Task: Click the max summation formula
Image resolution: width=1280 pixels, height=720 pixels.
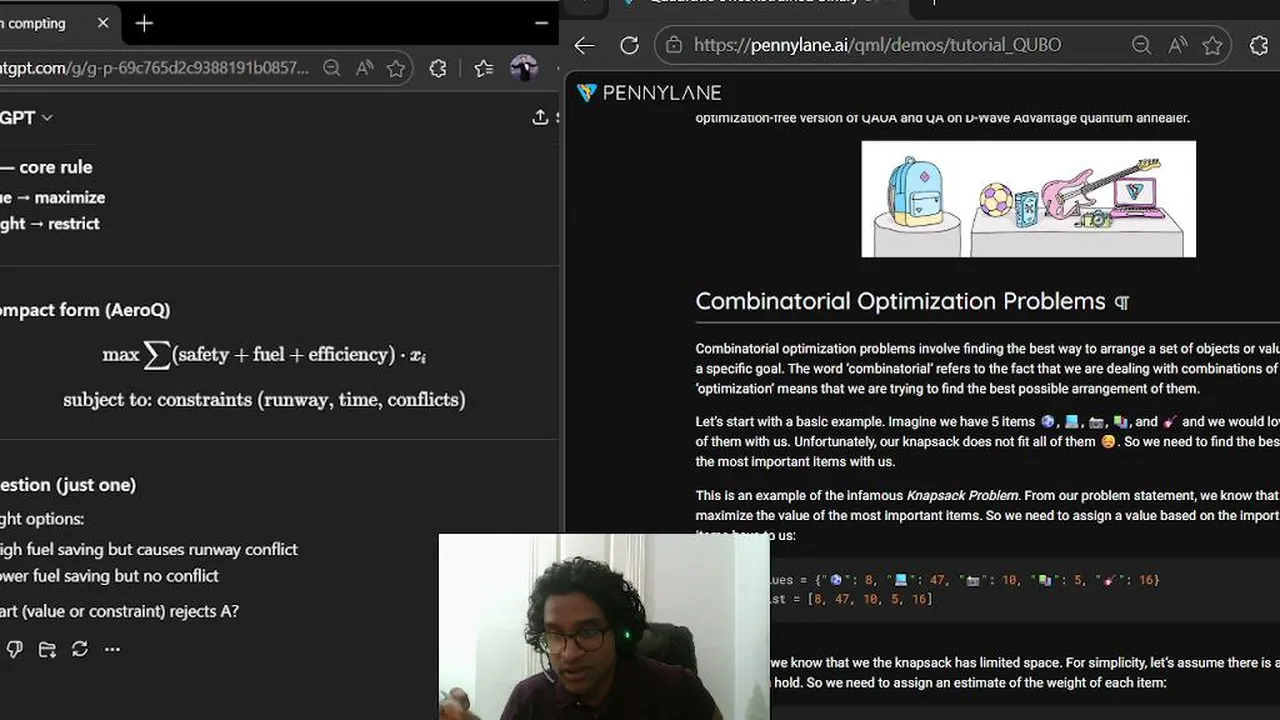Action: tap(264, 354)
